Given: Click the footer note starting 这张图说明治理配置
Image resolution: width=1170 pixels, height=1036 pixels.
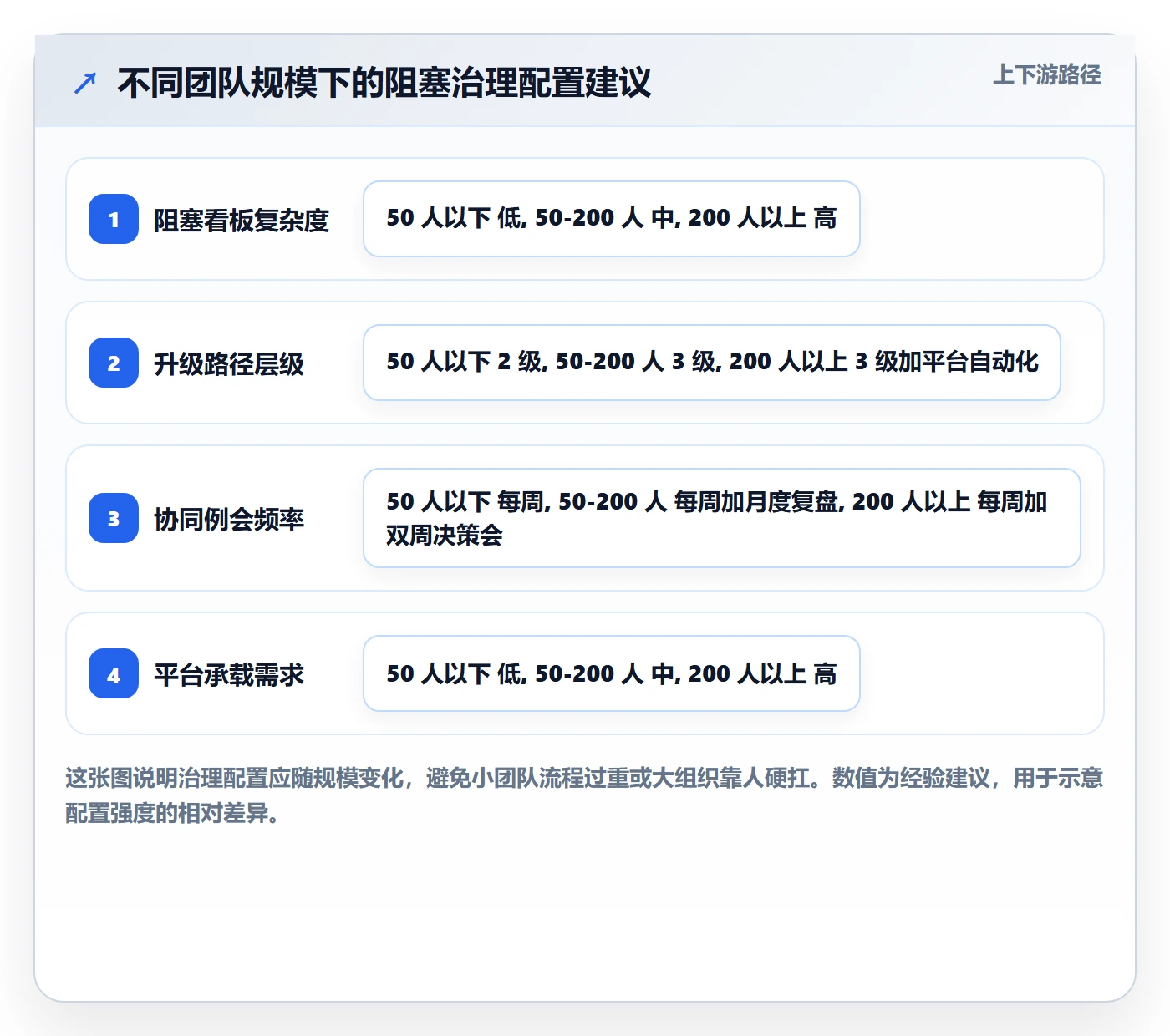Looking at the screenshot, I should pyautogui.click(x=584, y=795).
